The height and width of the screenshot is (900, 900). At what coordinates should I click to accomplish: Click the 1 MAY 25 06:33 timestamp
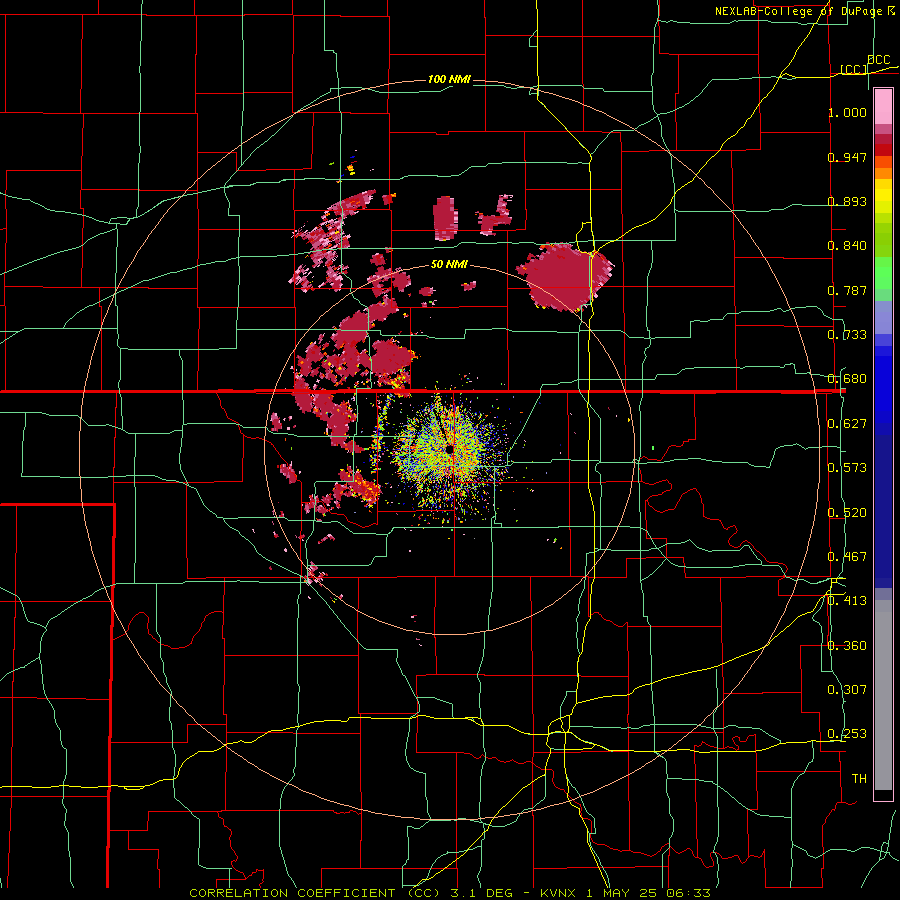[649, 893]
